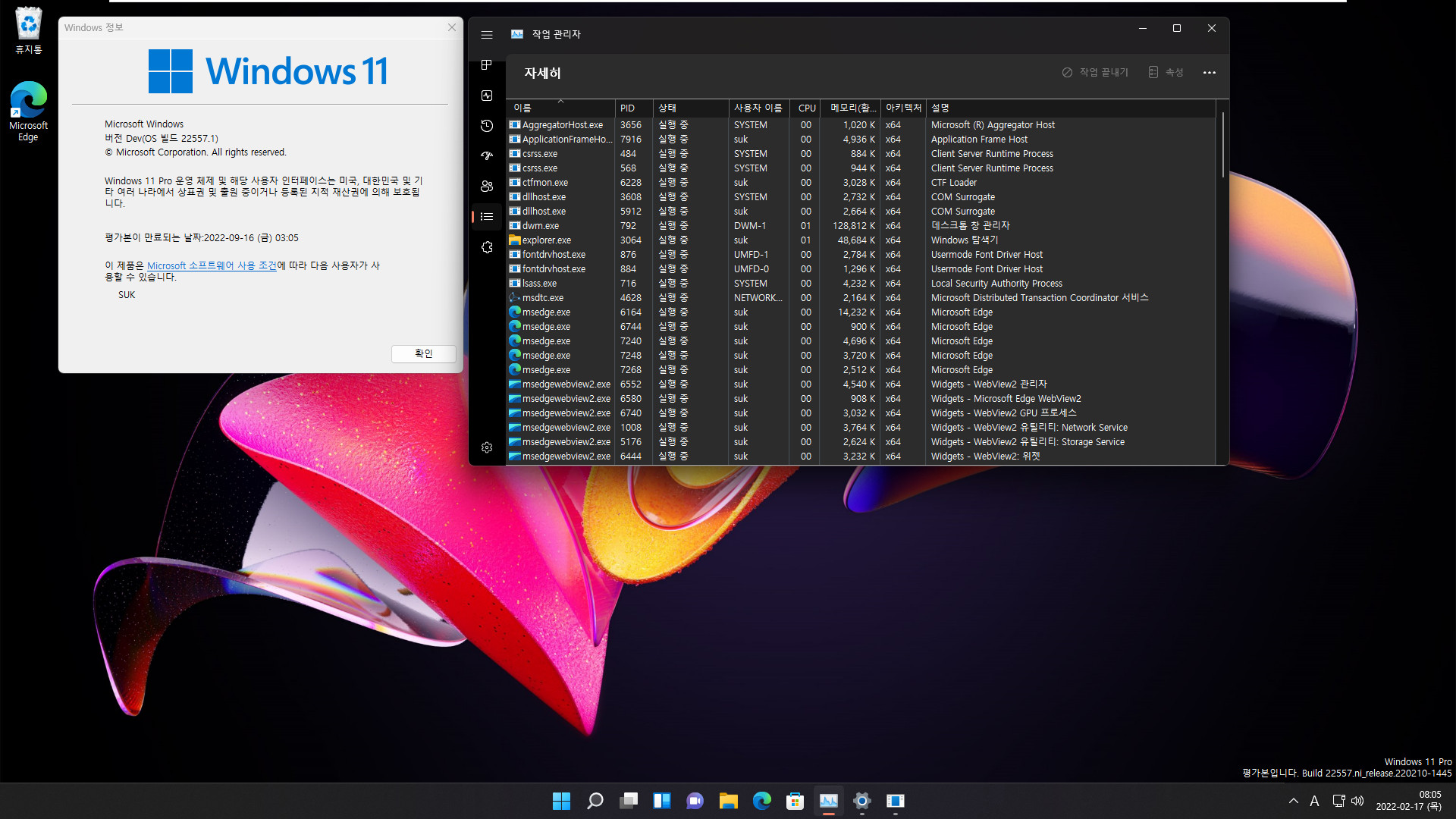Select msedgewebview2.exe with PID 6552
Image resolution: width=1456 pixels, height=819 pixels.
click(861, 384)
